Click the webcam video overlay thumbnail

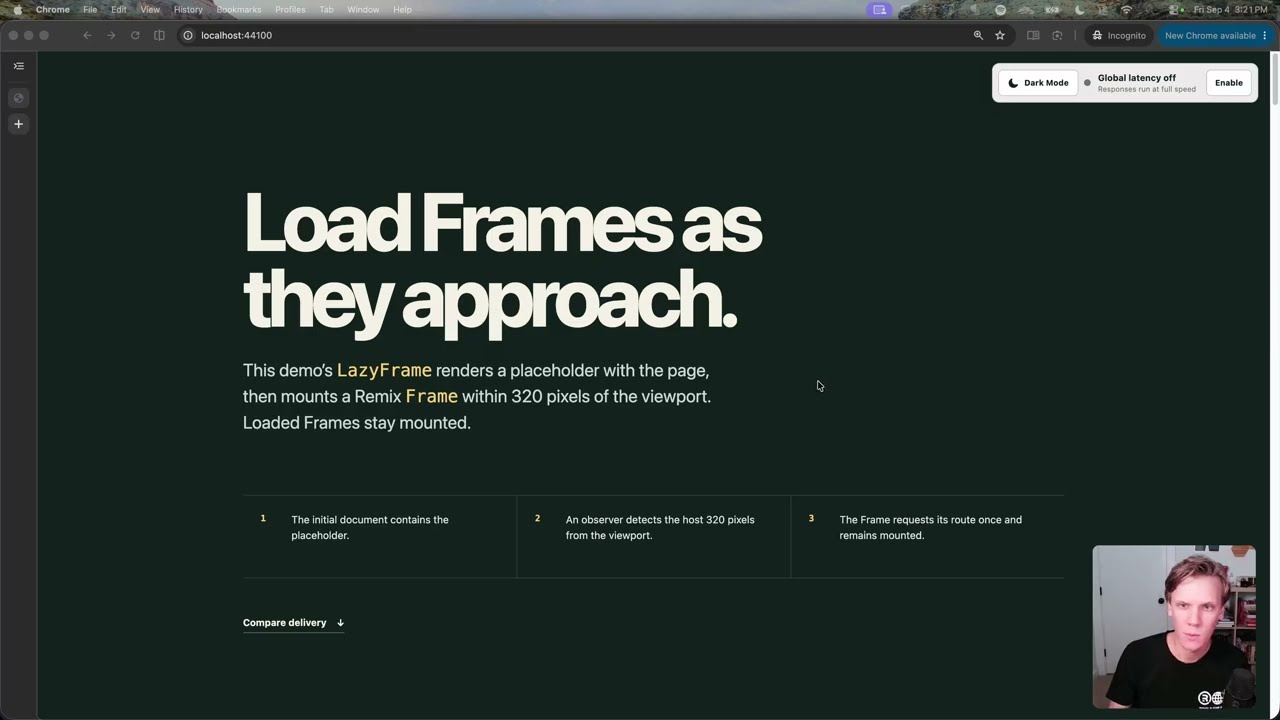pyautogui.click(x=1174, y=627)
